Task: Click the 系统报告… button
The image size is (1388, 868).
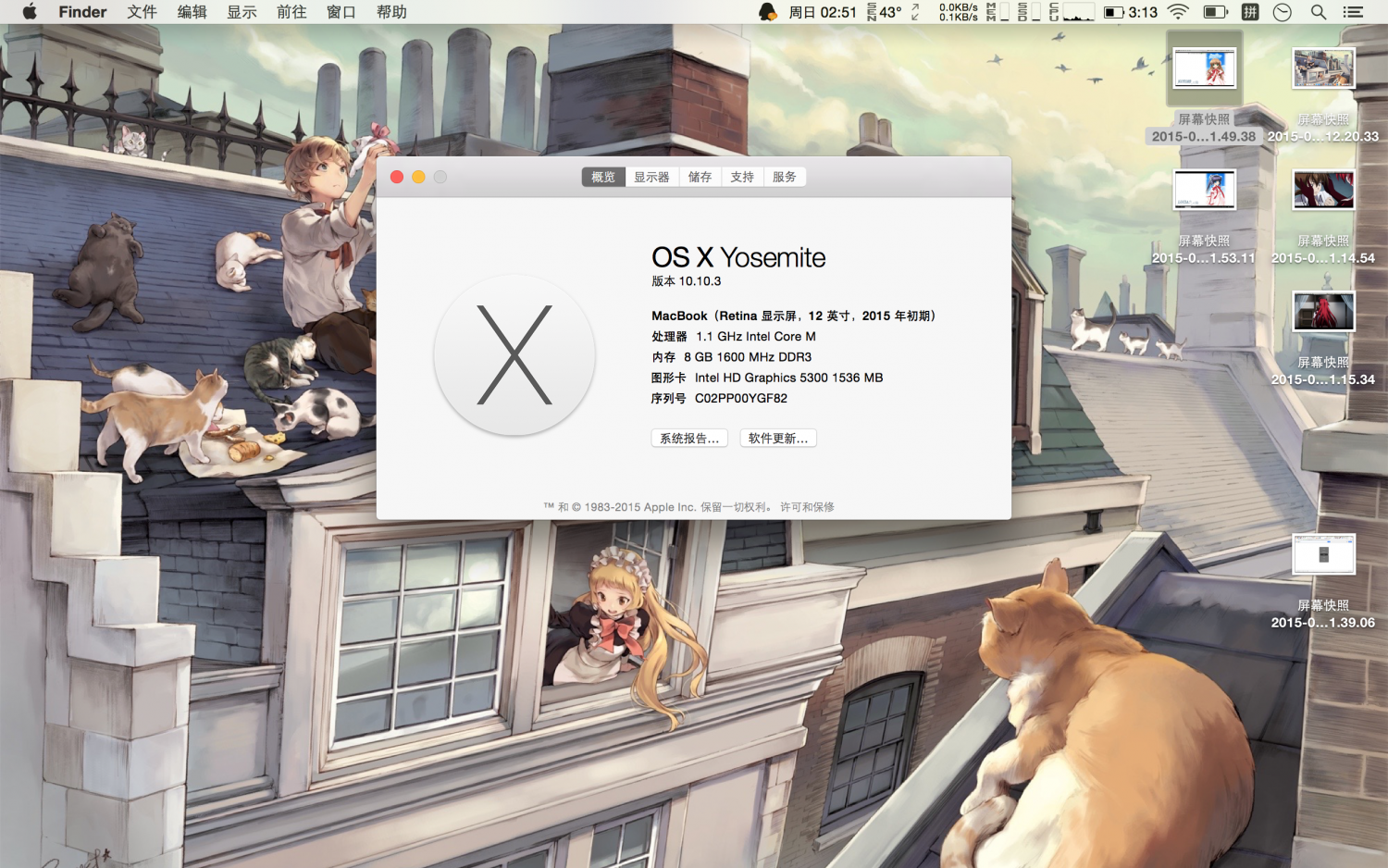Action: (689, 439)
